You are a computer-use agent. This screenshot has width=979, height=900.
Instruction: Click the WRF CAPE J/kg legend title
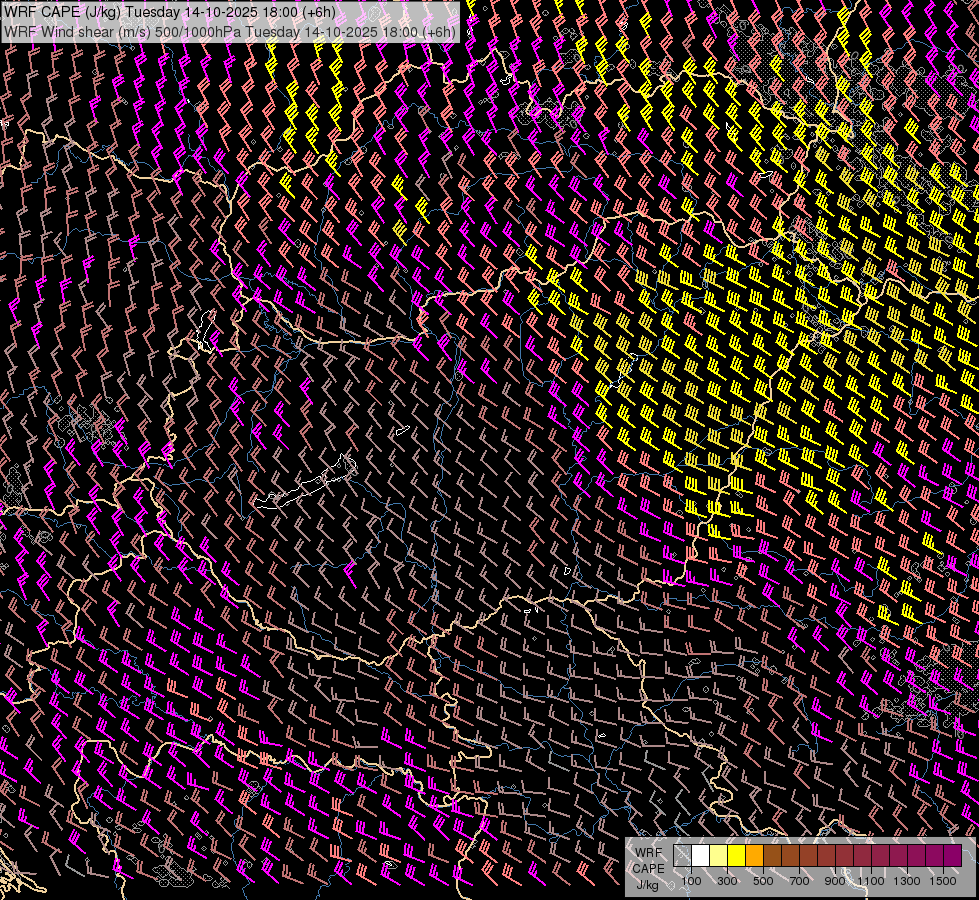click(x=648, y=867)
